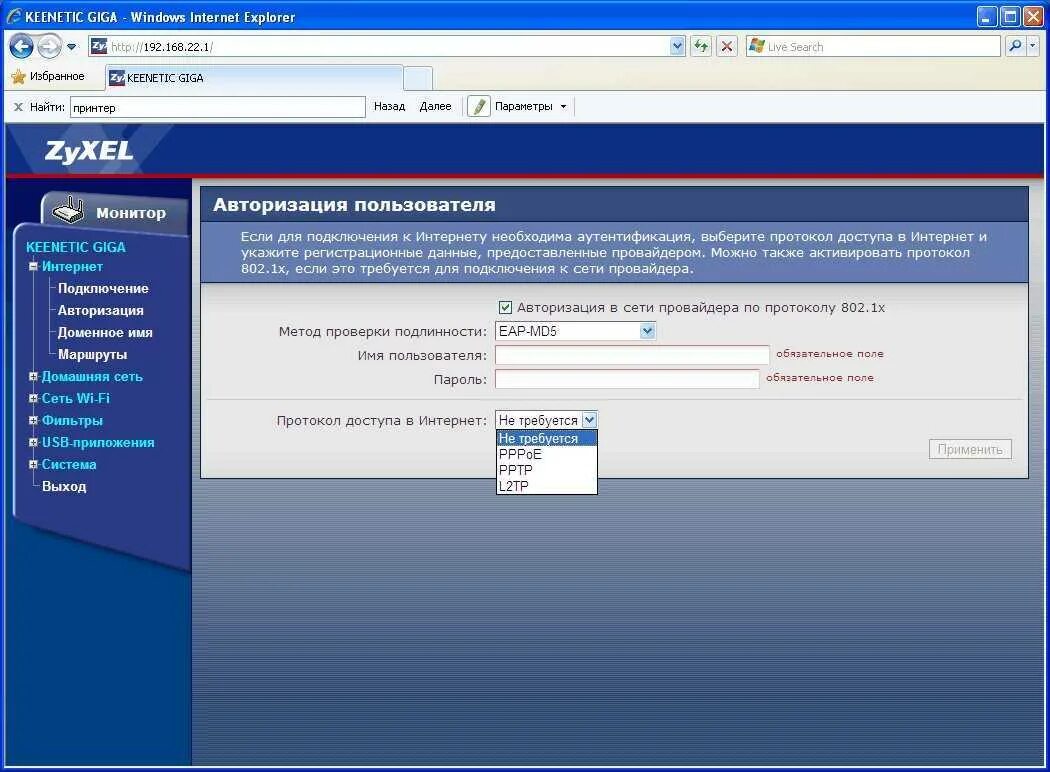Viewport: 1050px width, 772px height.
Task: Maximize the Internet Explorer window
Action: (1010, 17)
